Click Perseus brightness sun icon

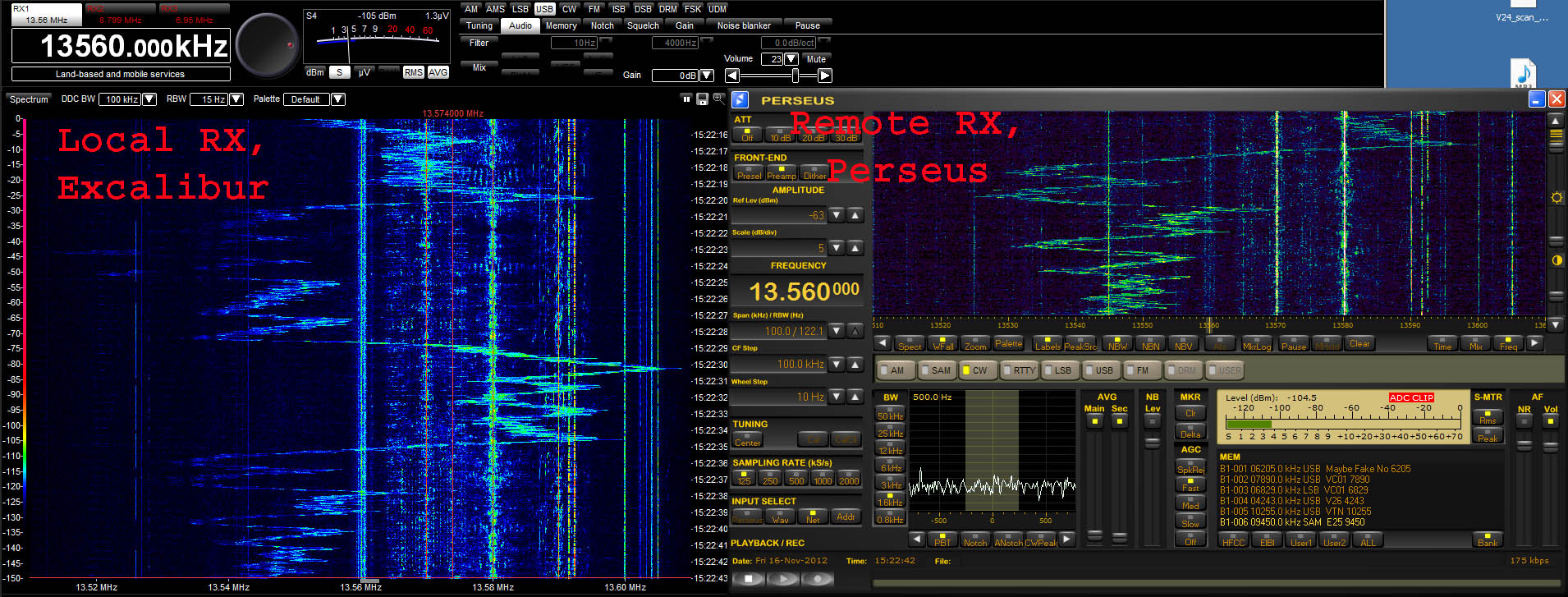tap(1556, 198)
